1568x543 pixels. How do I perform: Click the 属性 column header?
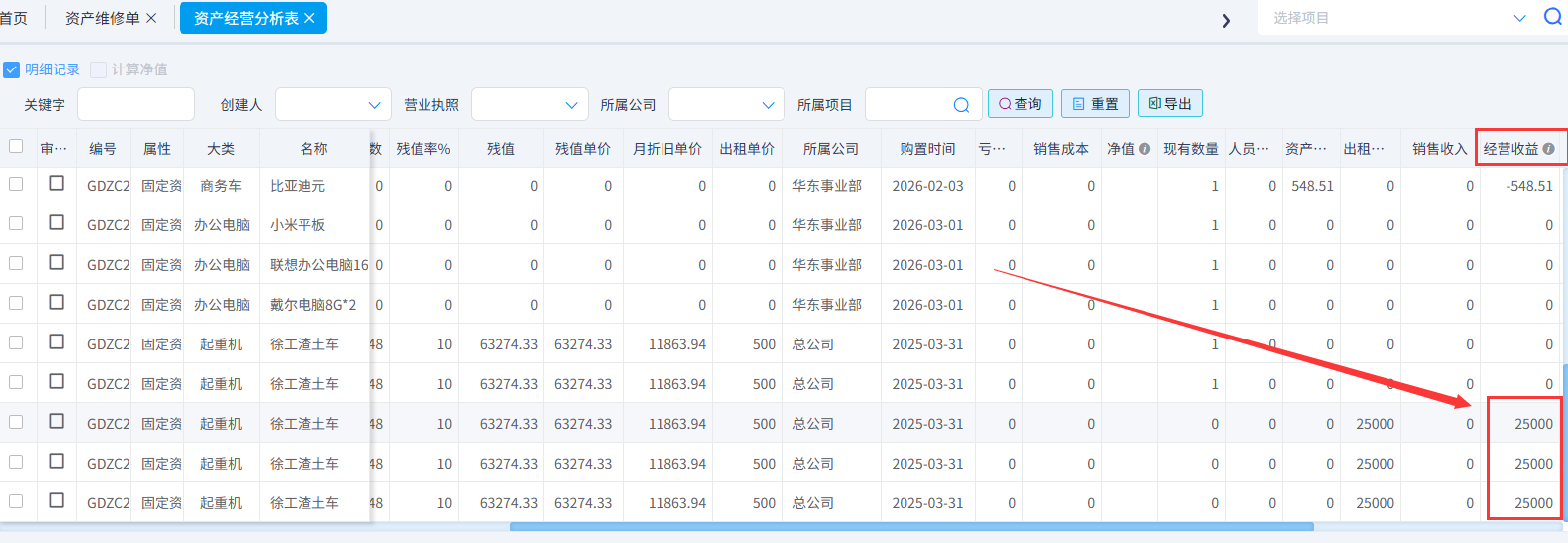(x=157, y=148)
